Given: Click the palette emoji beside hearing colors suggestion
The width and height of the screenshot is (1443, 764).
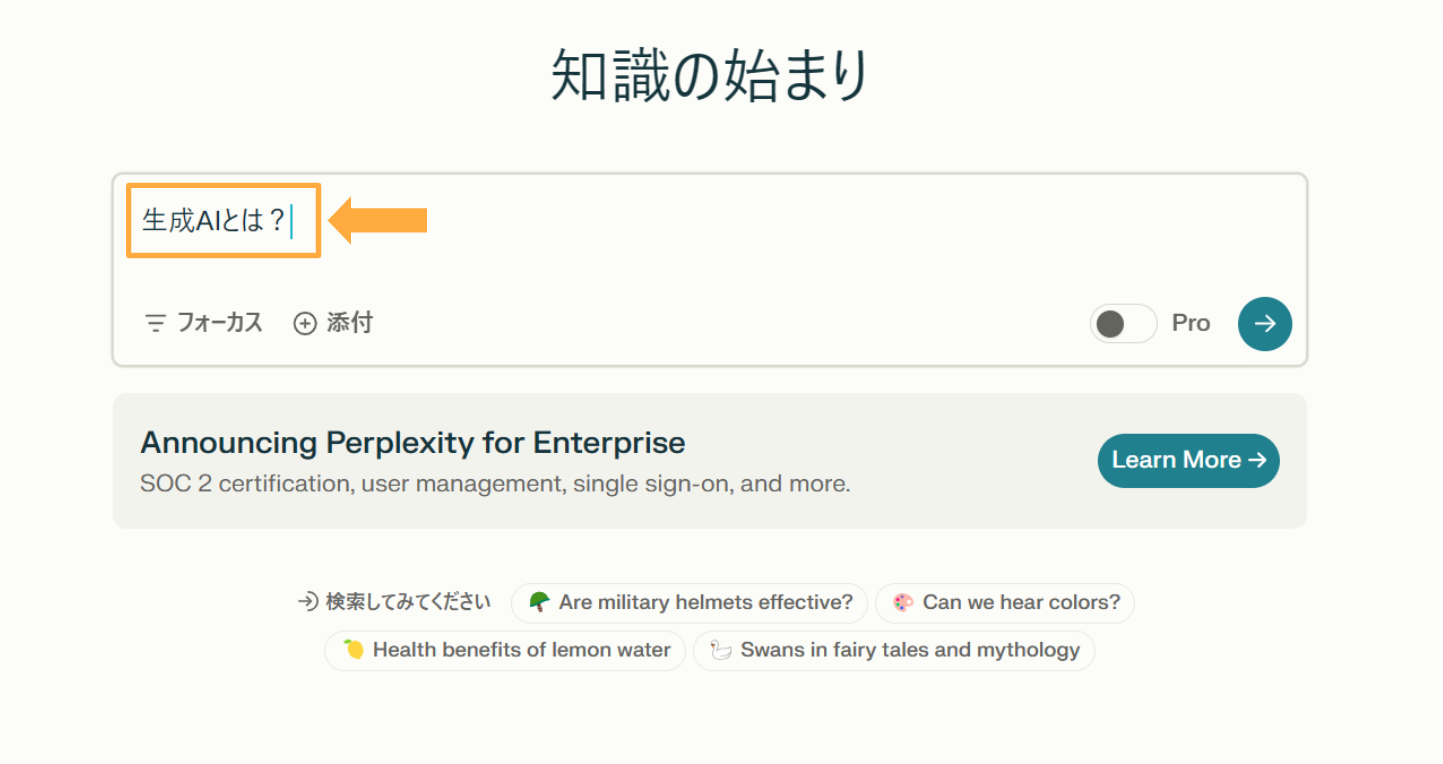Looking at the screenshot, I should [x=904, y=602].
